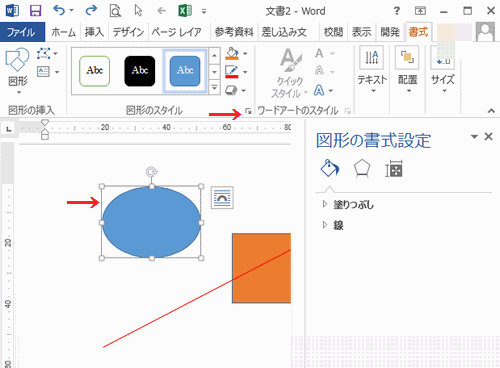The image size is (500, 368).
Task: Click the Shape Fill paint bucket icon
Action: click(x=232, y=53)
